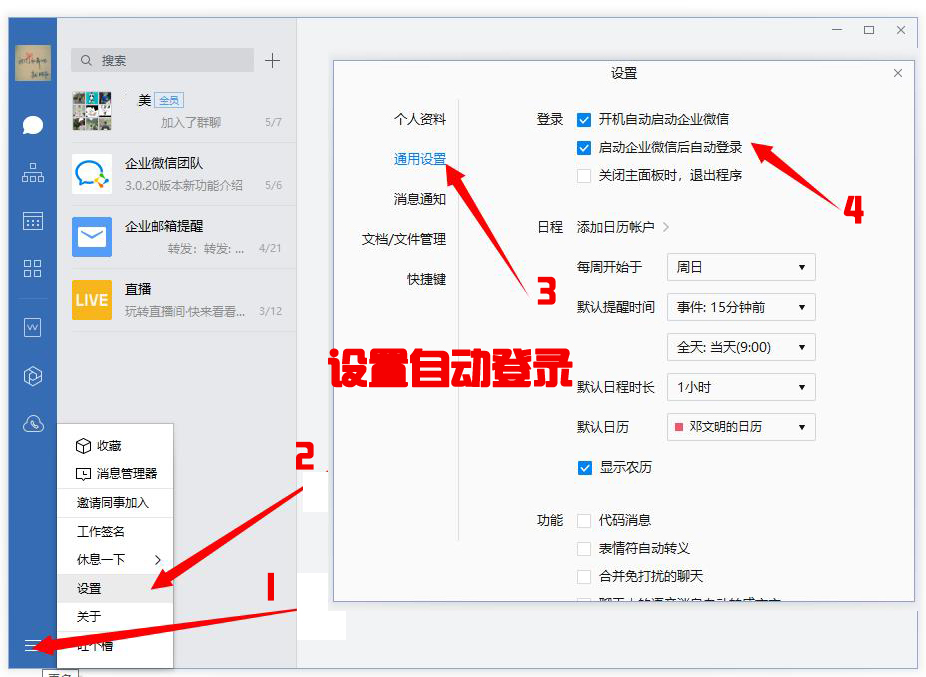The height and width of the screenshot is (677, 926).
Task: Close the 设置 dialog
Action: tap(898, 73)
